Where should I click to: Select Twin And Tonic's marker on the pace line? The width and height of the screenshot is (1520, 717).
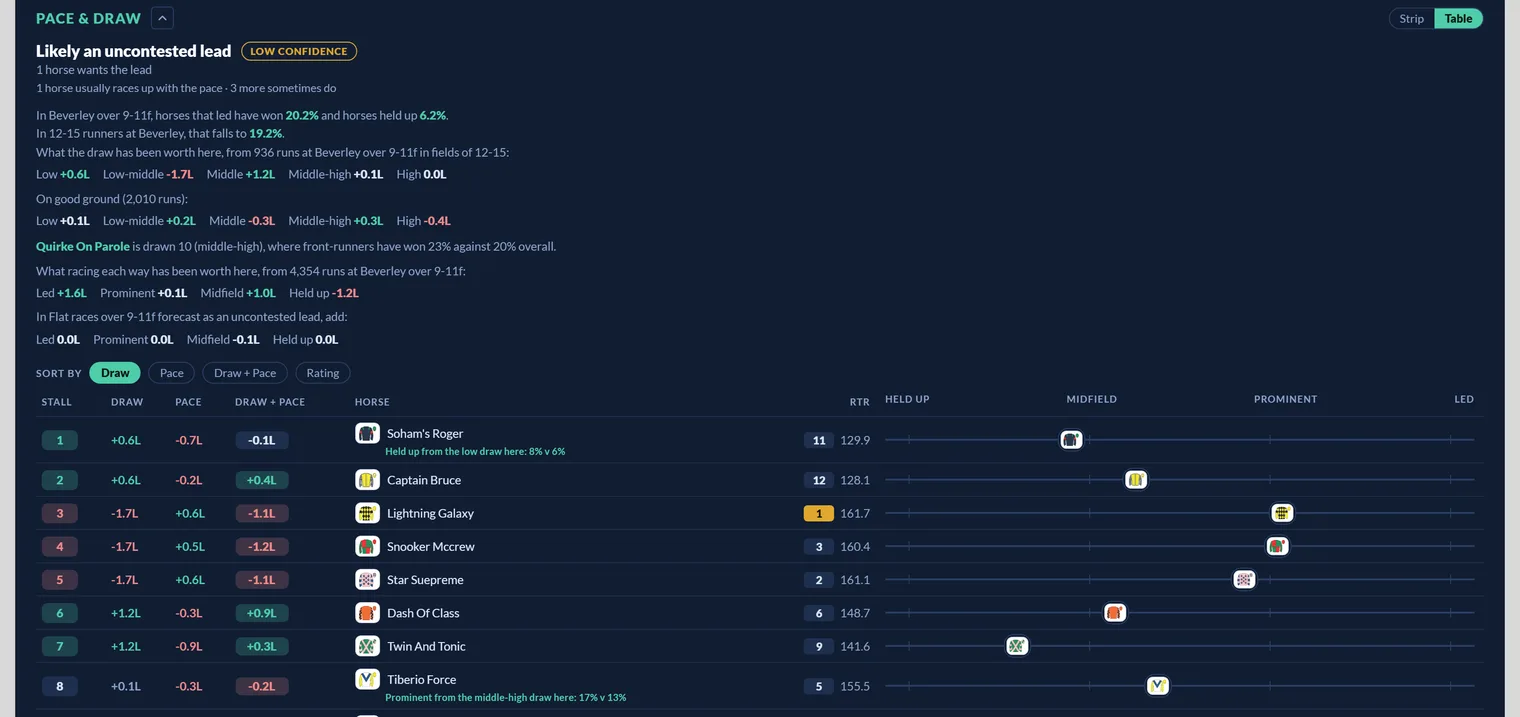coord(1017,646)
